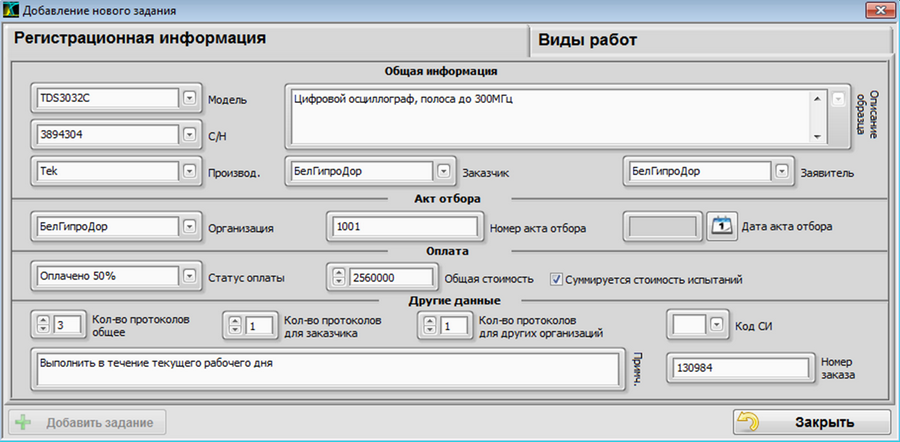
Task: Click the application icon in title bar
Action: click(x=12, y=11)
